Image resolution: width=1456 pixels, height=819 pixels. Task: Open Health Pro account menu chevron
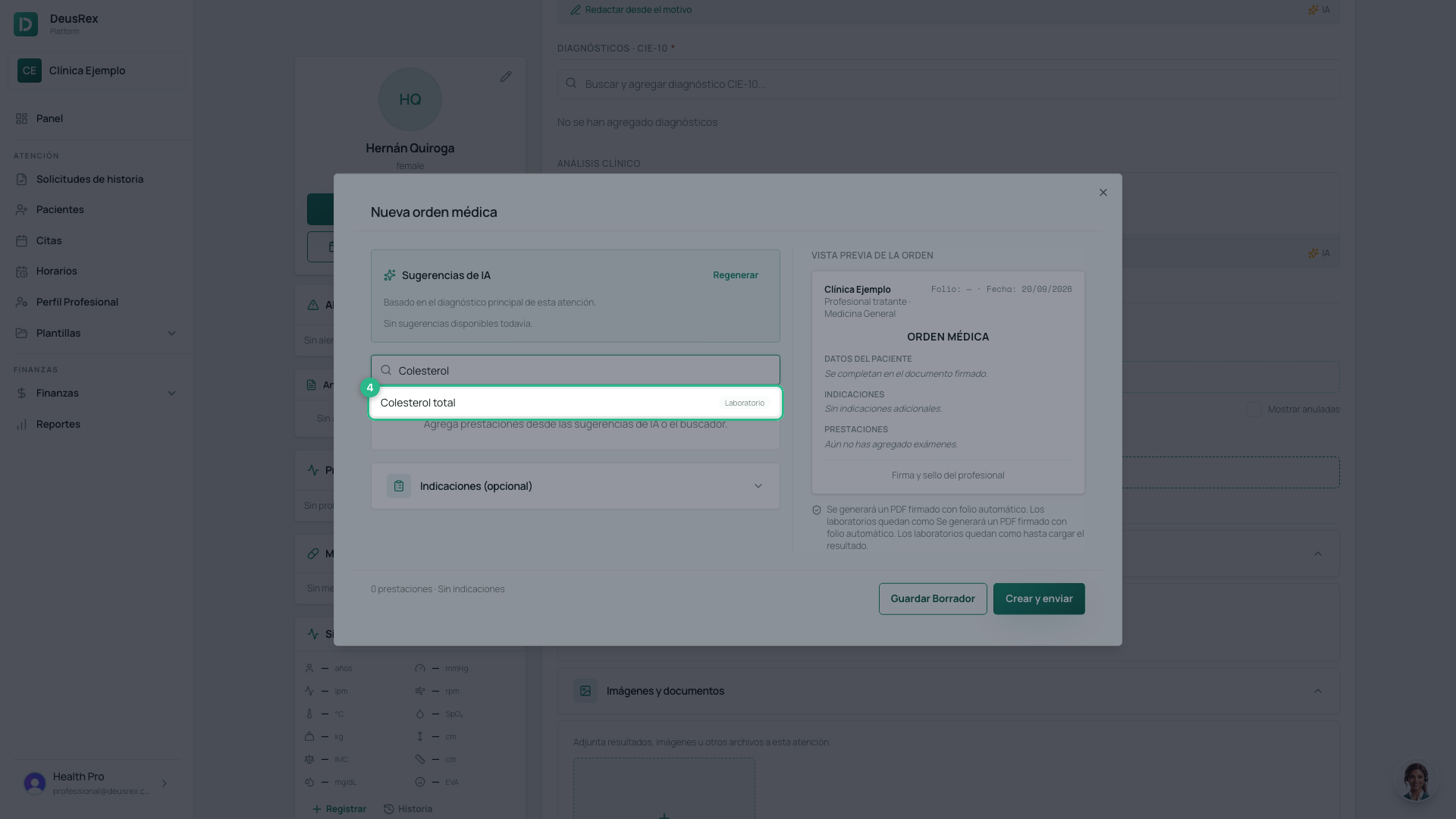pos(165,783)
